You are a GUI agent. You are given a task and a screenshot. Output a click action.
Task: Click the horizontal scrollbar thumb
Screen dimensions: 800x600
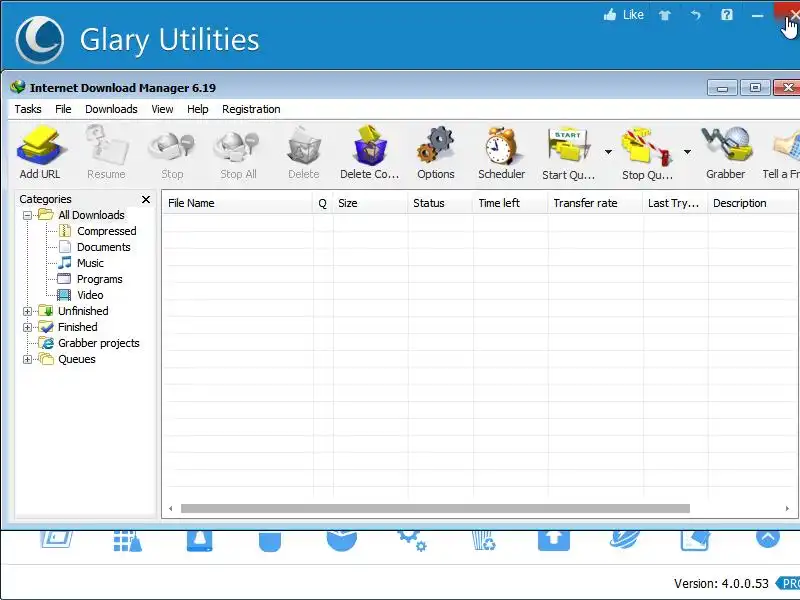click(x=435, y=509)
